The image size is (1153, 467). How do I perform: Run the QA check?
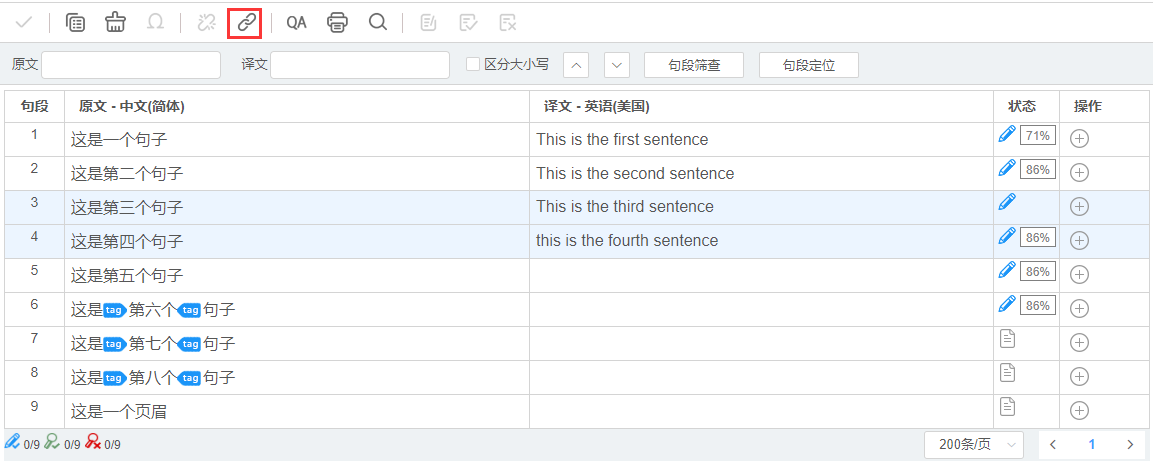pyautogui.click(x=296, y=22)
